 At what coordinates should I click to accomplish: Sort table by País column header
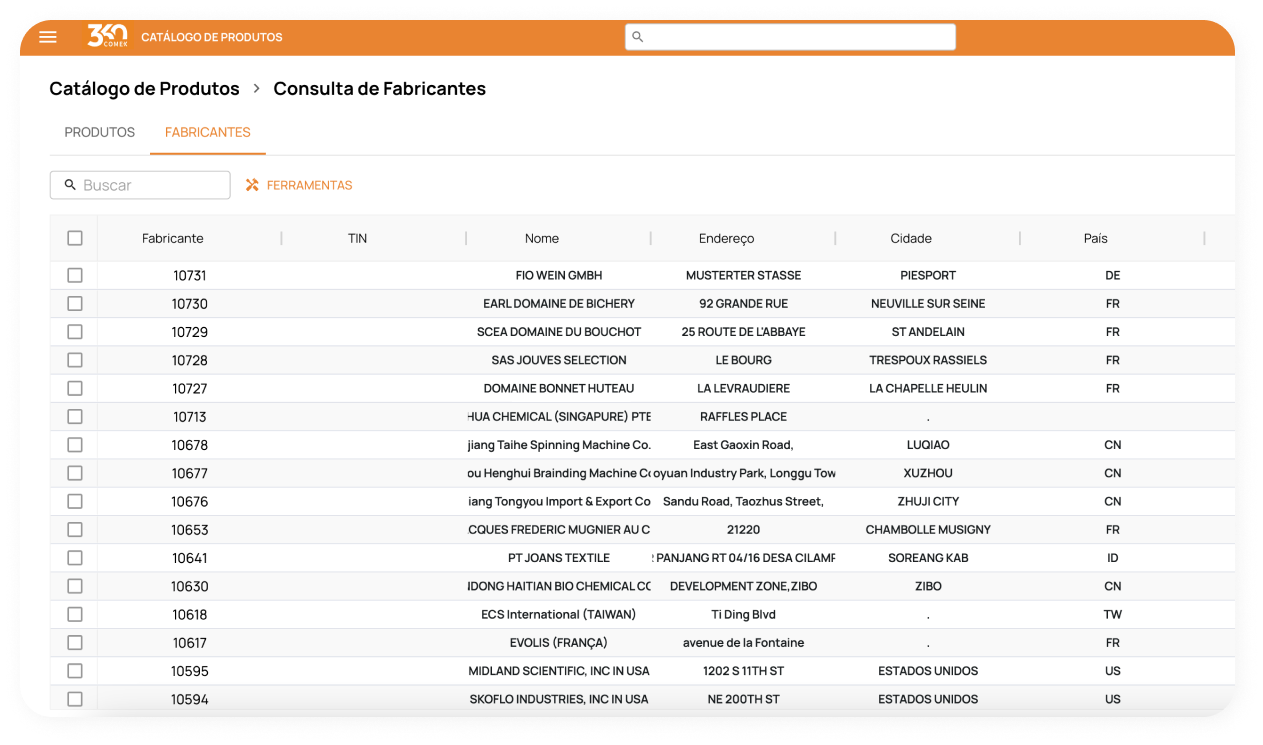tap(1095, 238)
